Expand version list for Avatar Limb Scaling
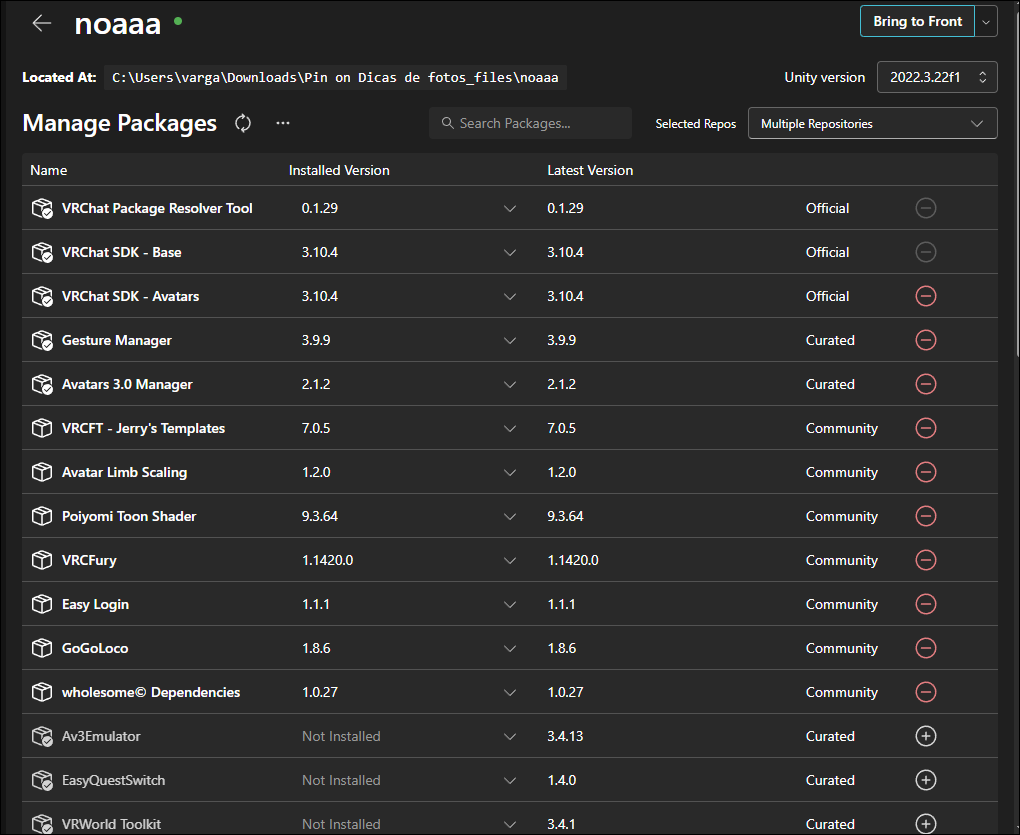Image resolution: width=1020 pixels, height=835 pixels. coord(509,472)
